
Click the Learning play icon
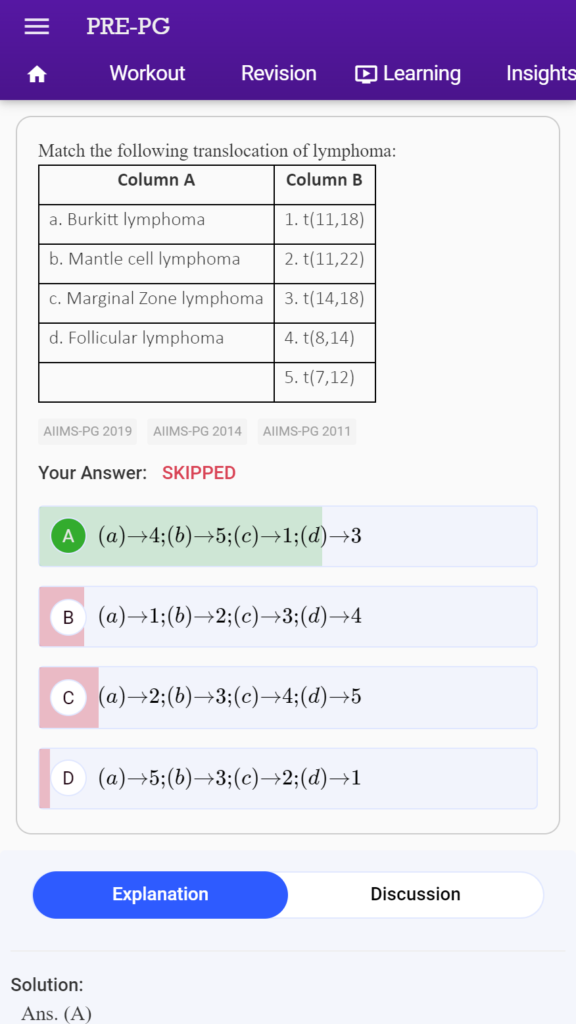(366, 74)
